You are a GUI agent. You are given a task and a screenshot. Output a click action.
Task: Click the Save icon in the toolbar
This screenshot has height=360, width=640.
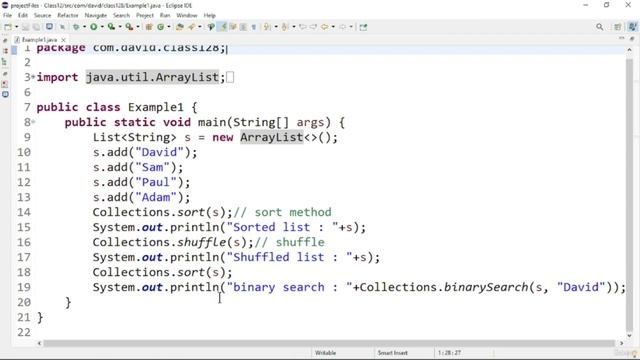tap(25, 27)
